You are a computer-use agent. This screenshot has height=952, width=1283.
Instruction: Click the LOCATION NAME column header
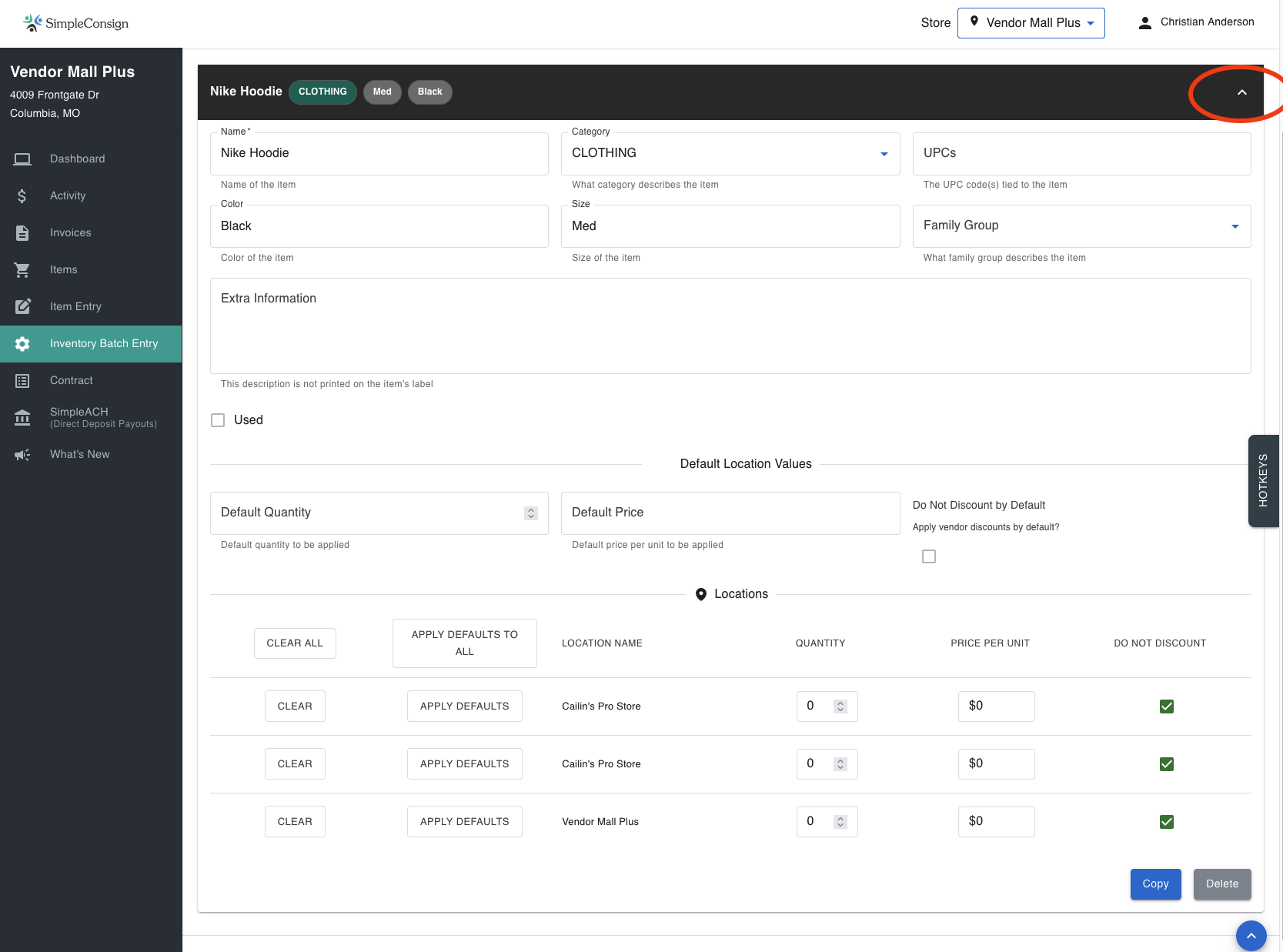pyautogui.click(x=602, y=643)
